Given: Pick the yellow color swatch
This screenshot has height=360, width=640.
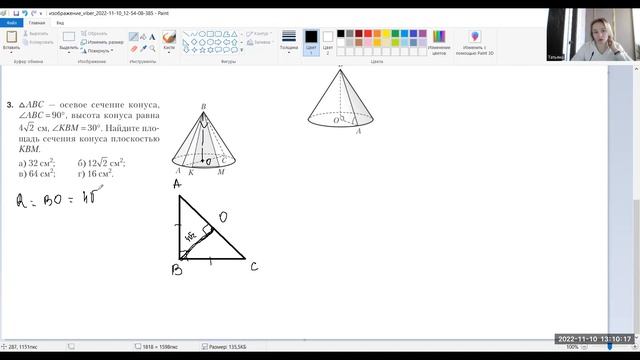Looking at the screenshot, I should tap(386, 33).
